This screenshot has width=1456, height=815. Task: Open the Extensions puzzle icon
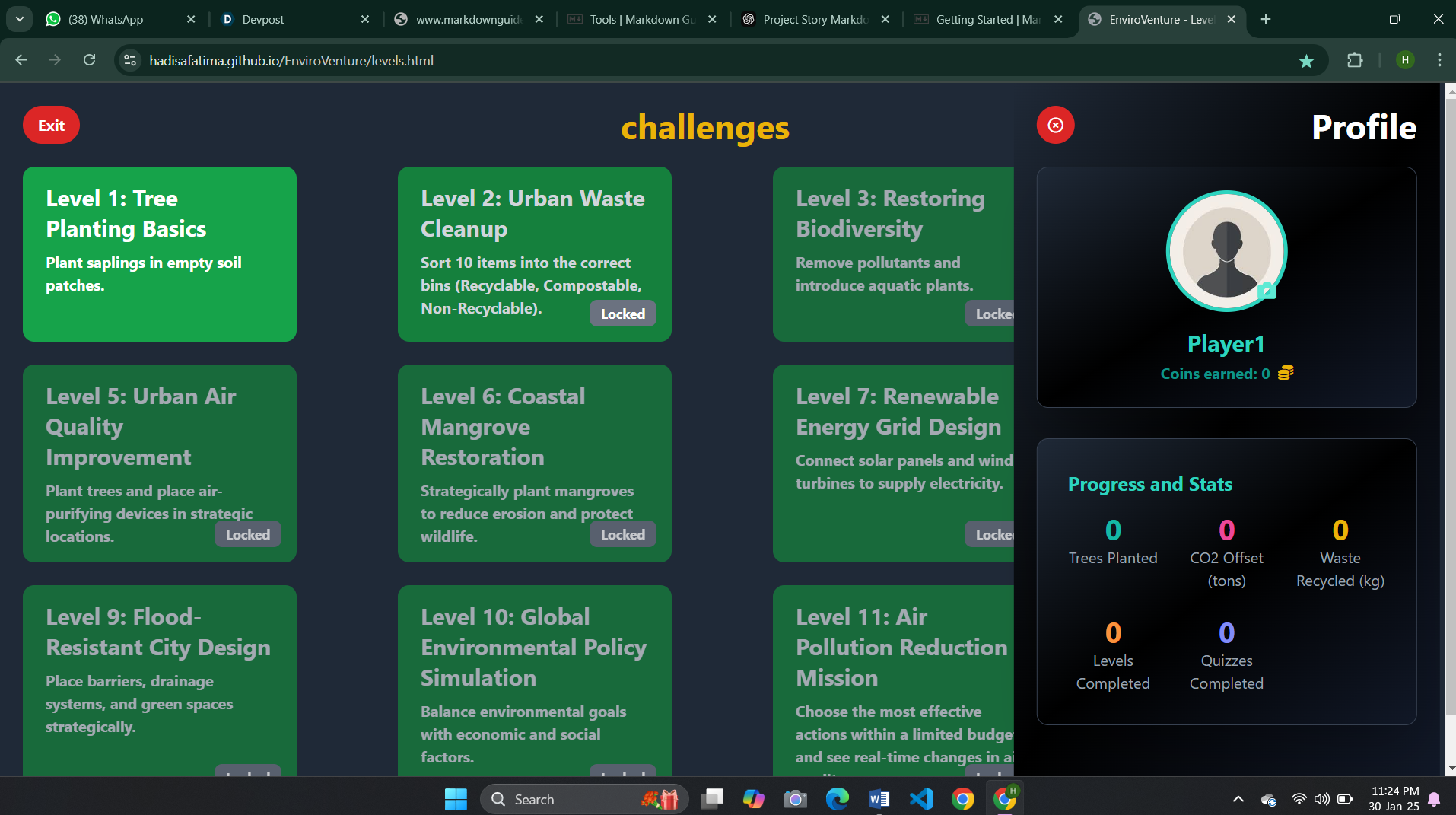[x=1355, y=60]
